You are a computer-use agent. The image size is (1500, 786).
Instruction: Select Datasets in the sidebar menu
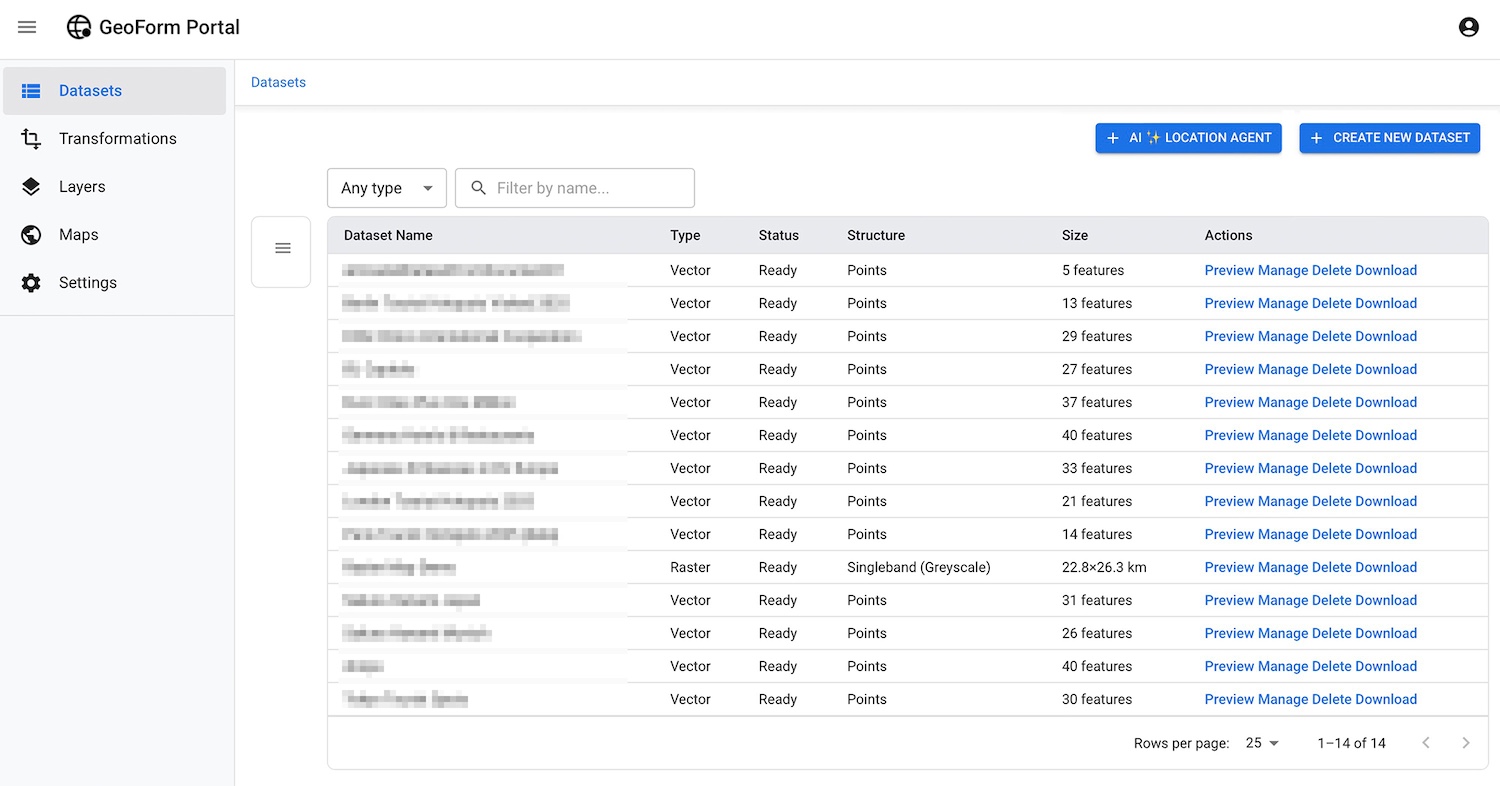click(x=90, y=91)
